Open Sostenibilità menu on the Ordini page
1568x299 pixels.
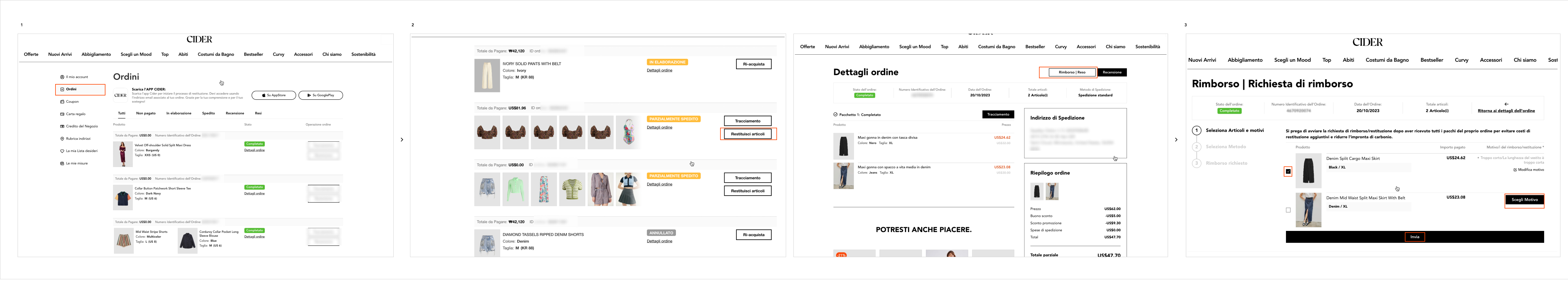coord(363,54)
